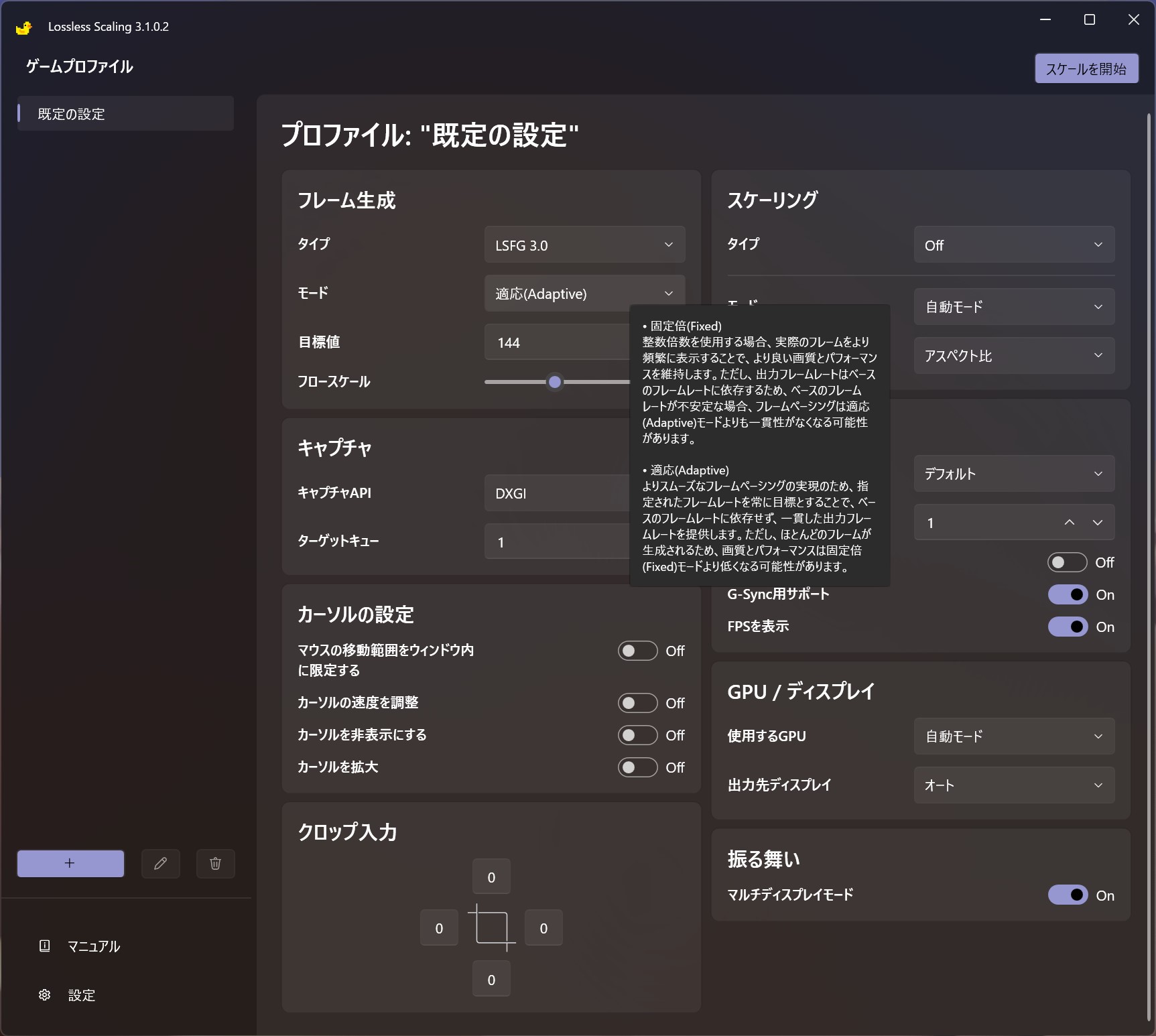Open the 設定 menu item
The height and width of the screenshot is (1036, 1156).
point(82,995)
